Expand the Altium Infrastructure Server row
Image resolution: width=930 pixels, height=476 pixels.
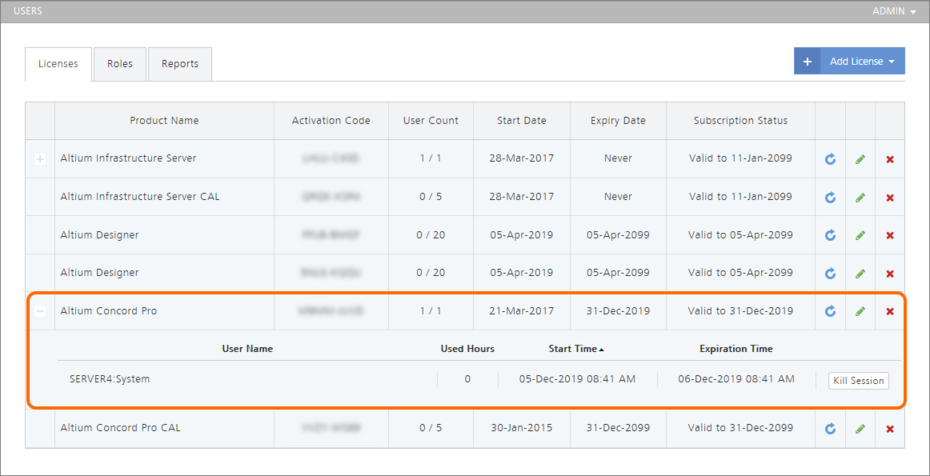(x=40, y=159)
